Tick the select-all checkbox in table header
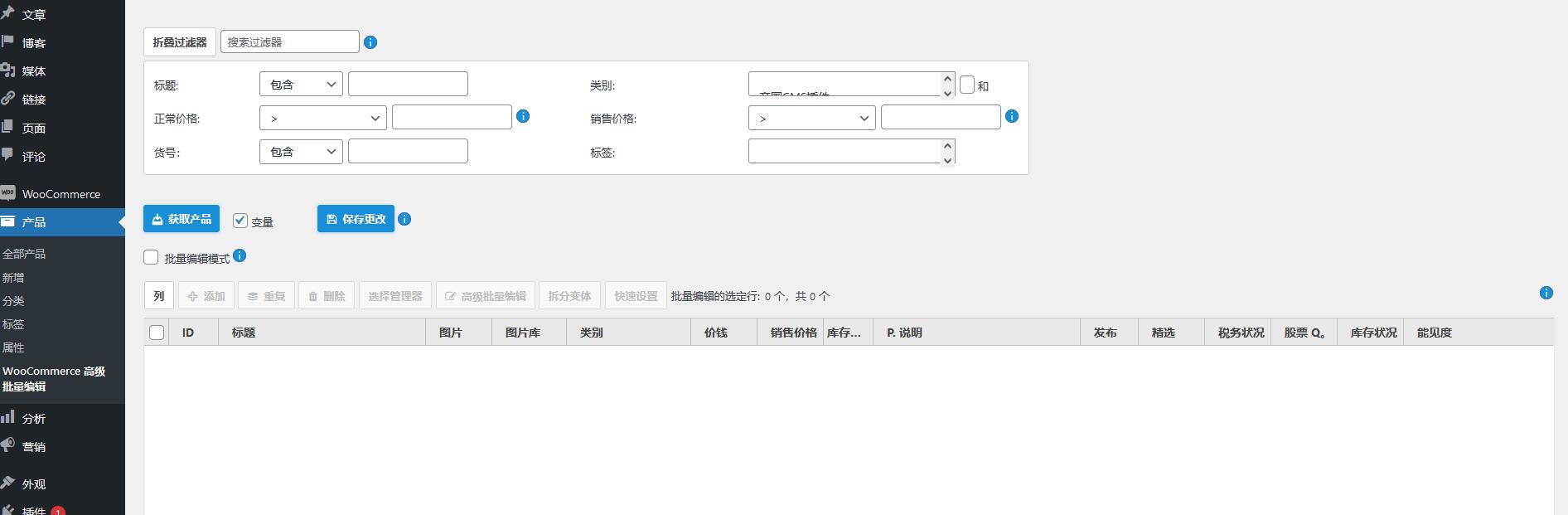This screenshot has width=1568, height=515. pos(157,333)
